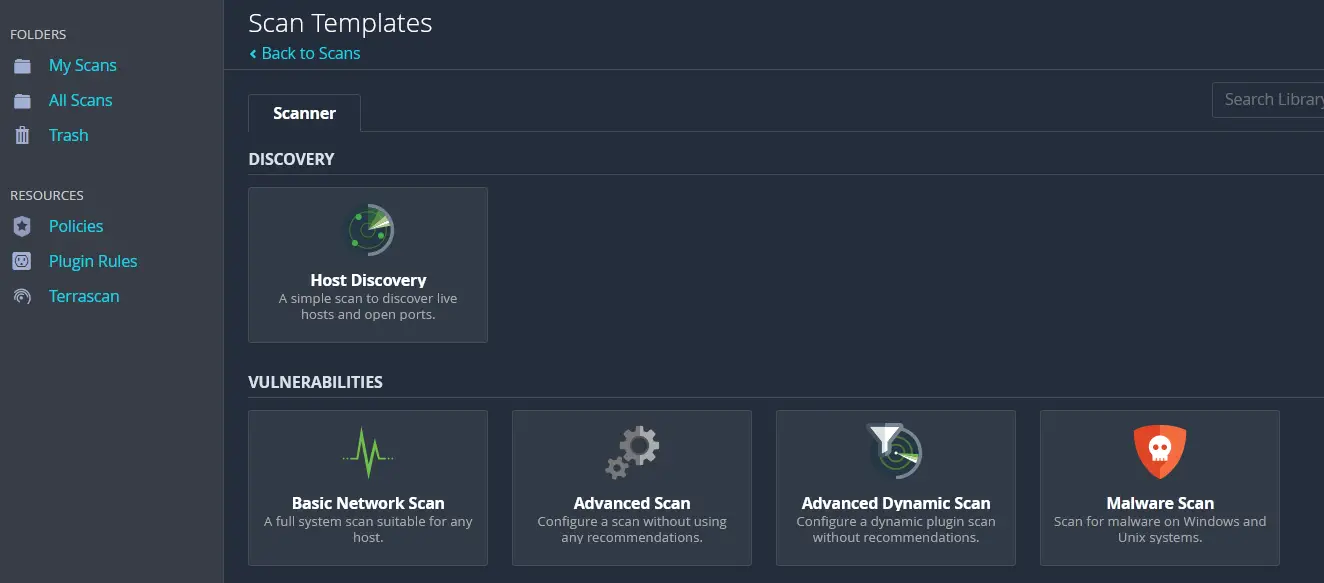Click 'A simple scan to discover live' description
The image size is (1324, 583).
[x=368, y=298]
